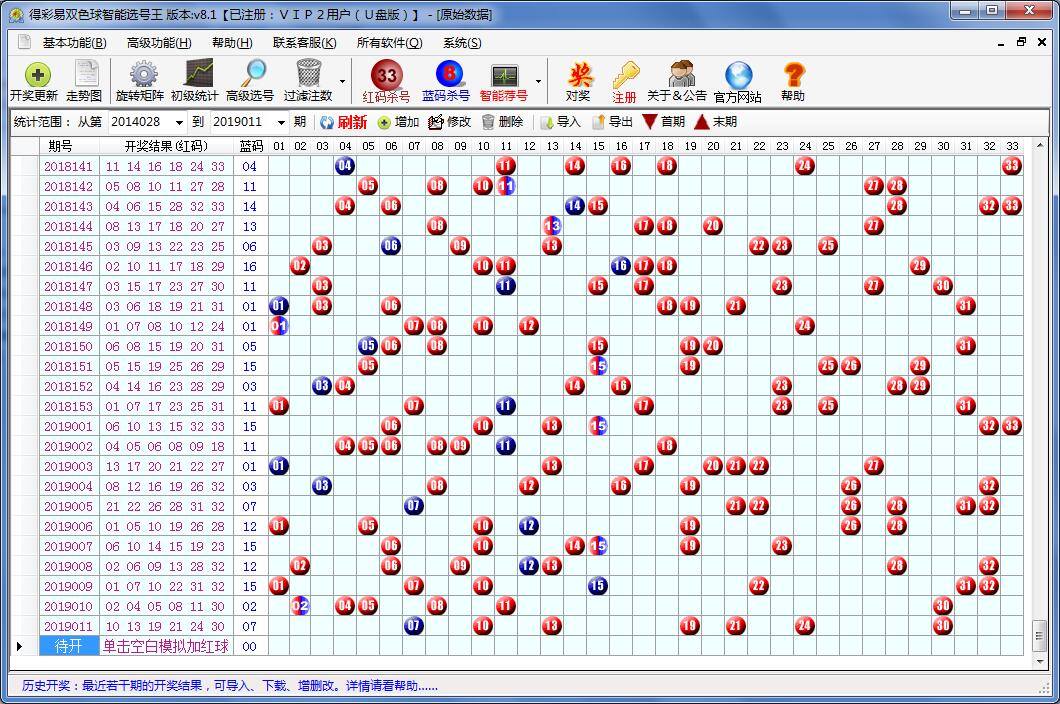The image size is (1060, 704).
Task: Launch 高级选号 magnifier tool
Action: tap(250, 81)
